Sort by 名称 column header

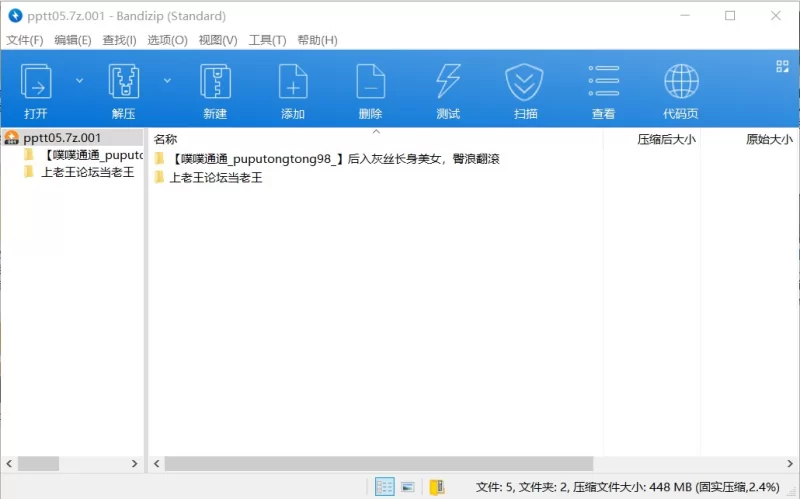[165, 139]
